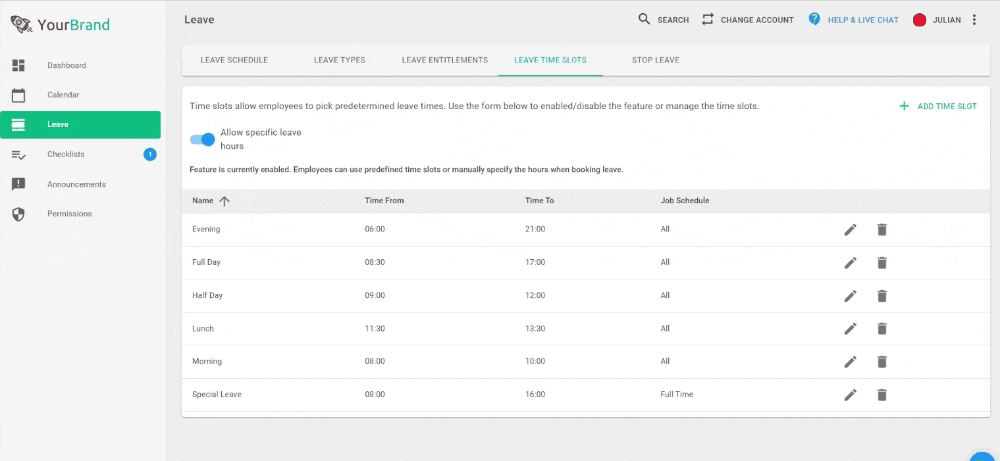The height and width of the screenshot is (461, 1000).
Task: Click the Evening name cell
Action: click(206, 229)
